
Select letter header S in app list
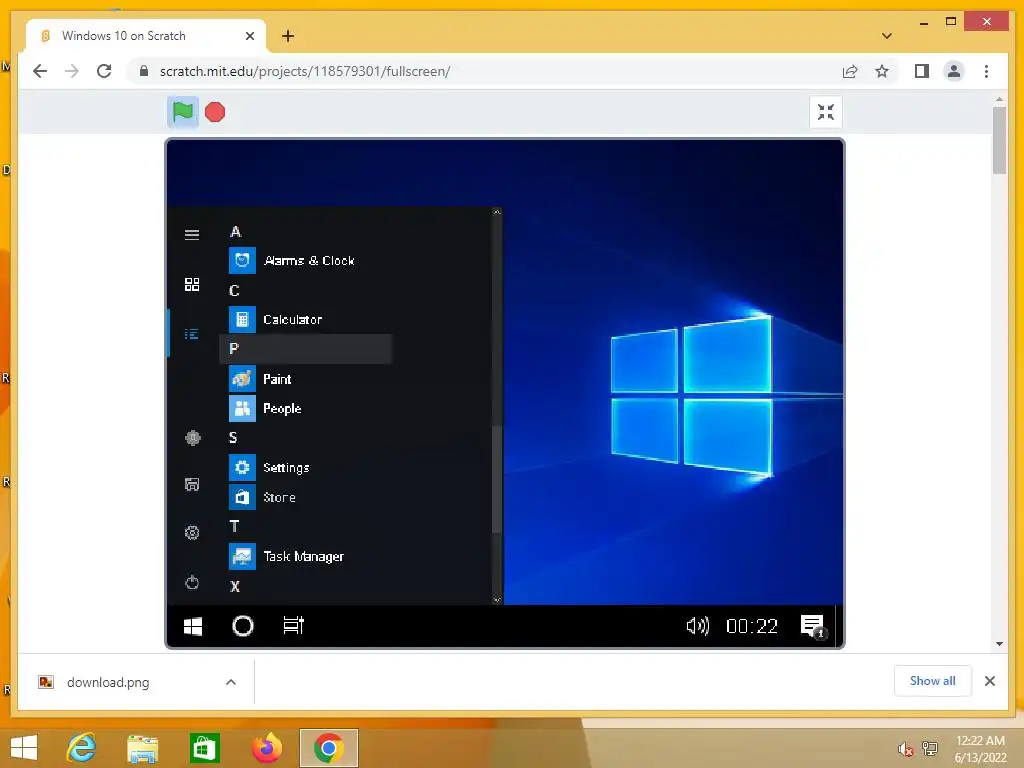pyautogui.click(x=233, y=438)
